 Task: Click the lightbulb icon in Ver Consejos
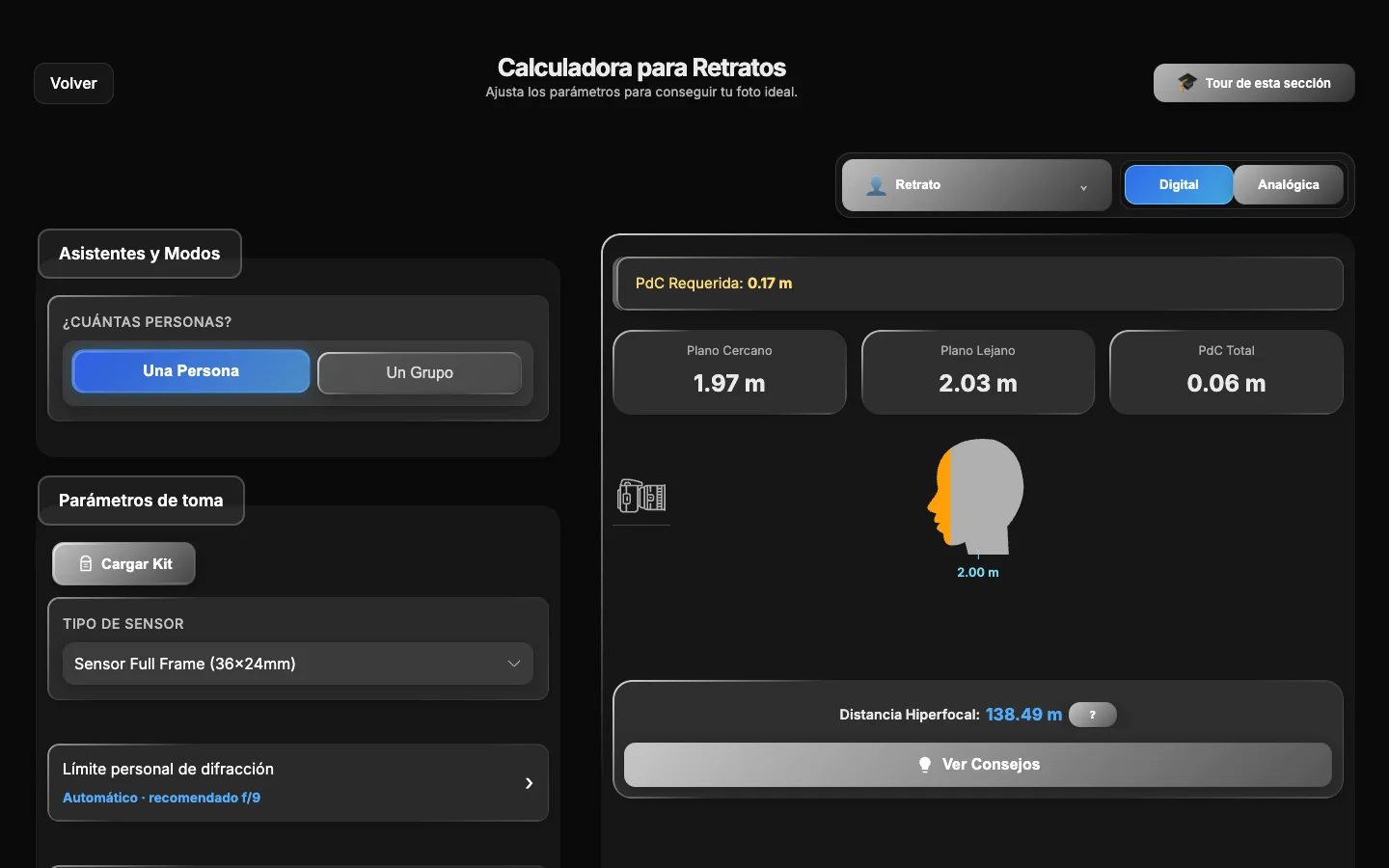925,765
